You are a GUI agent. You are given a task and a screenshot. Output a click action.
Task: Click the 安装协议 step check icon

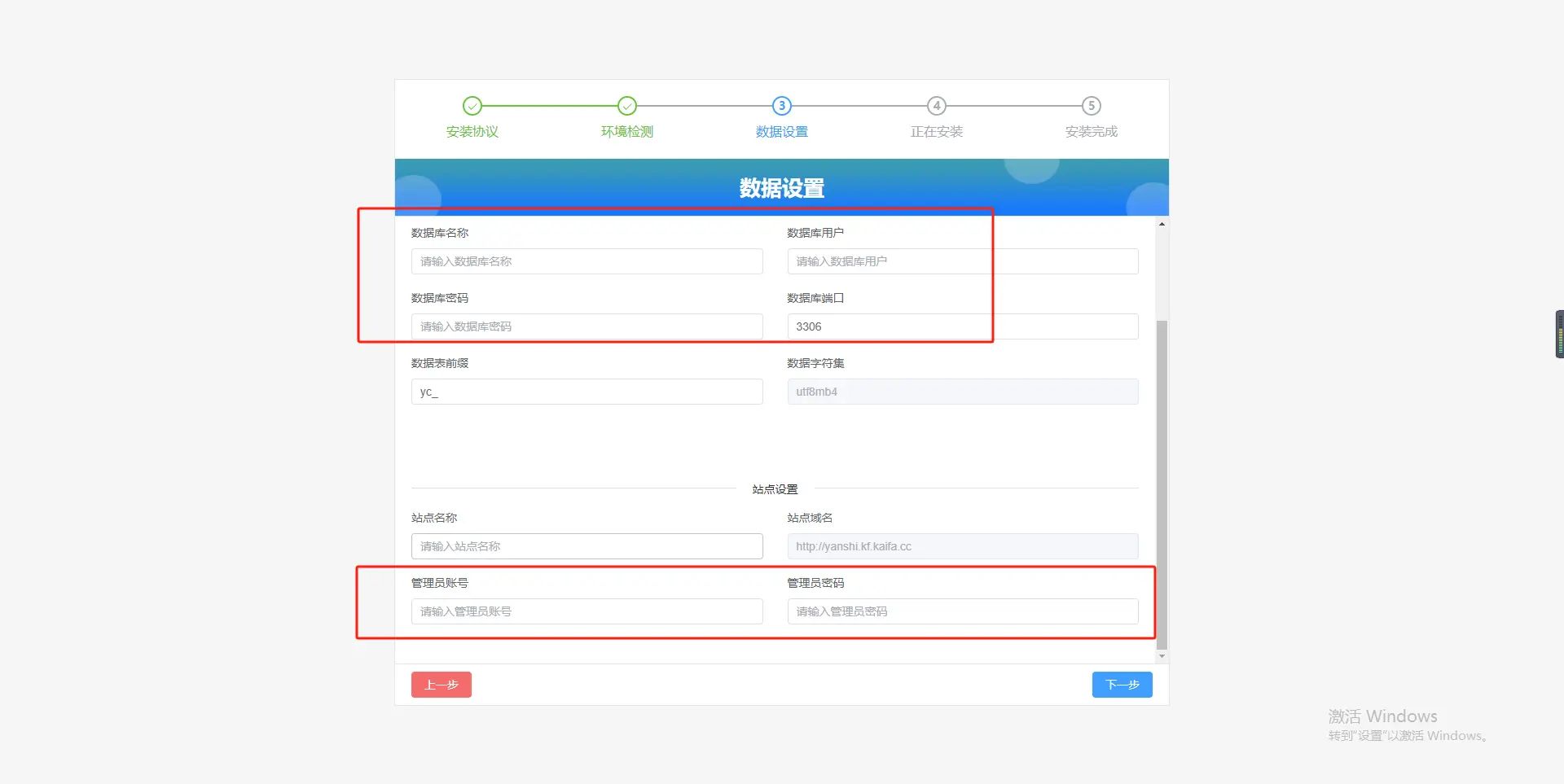point(472,106)
